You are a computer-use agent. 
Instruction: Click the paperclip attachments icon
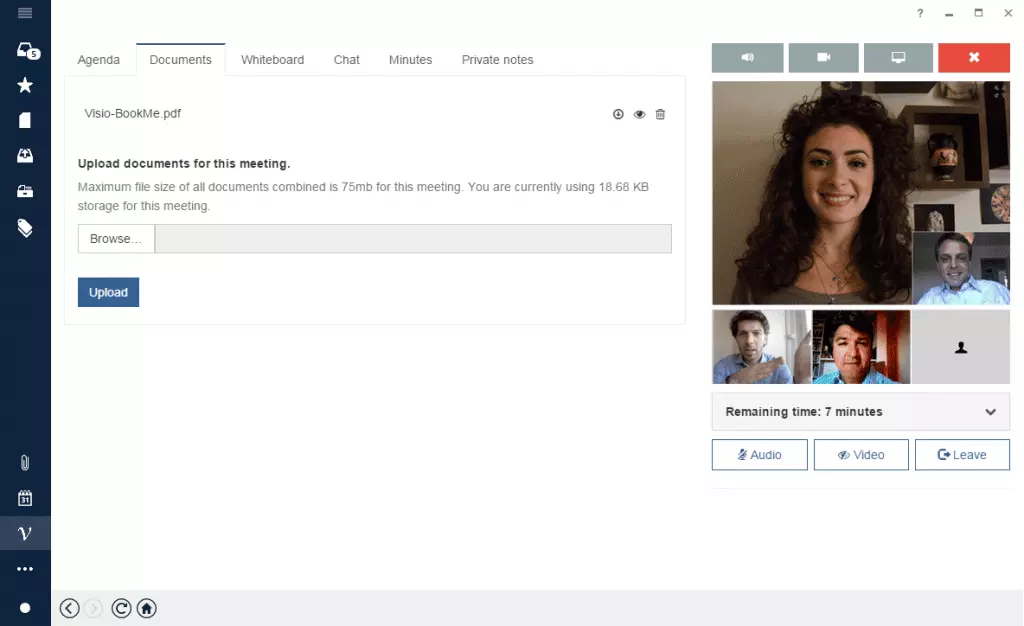click(x=25, y=463)
